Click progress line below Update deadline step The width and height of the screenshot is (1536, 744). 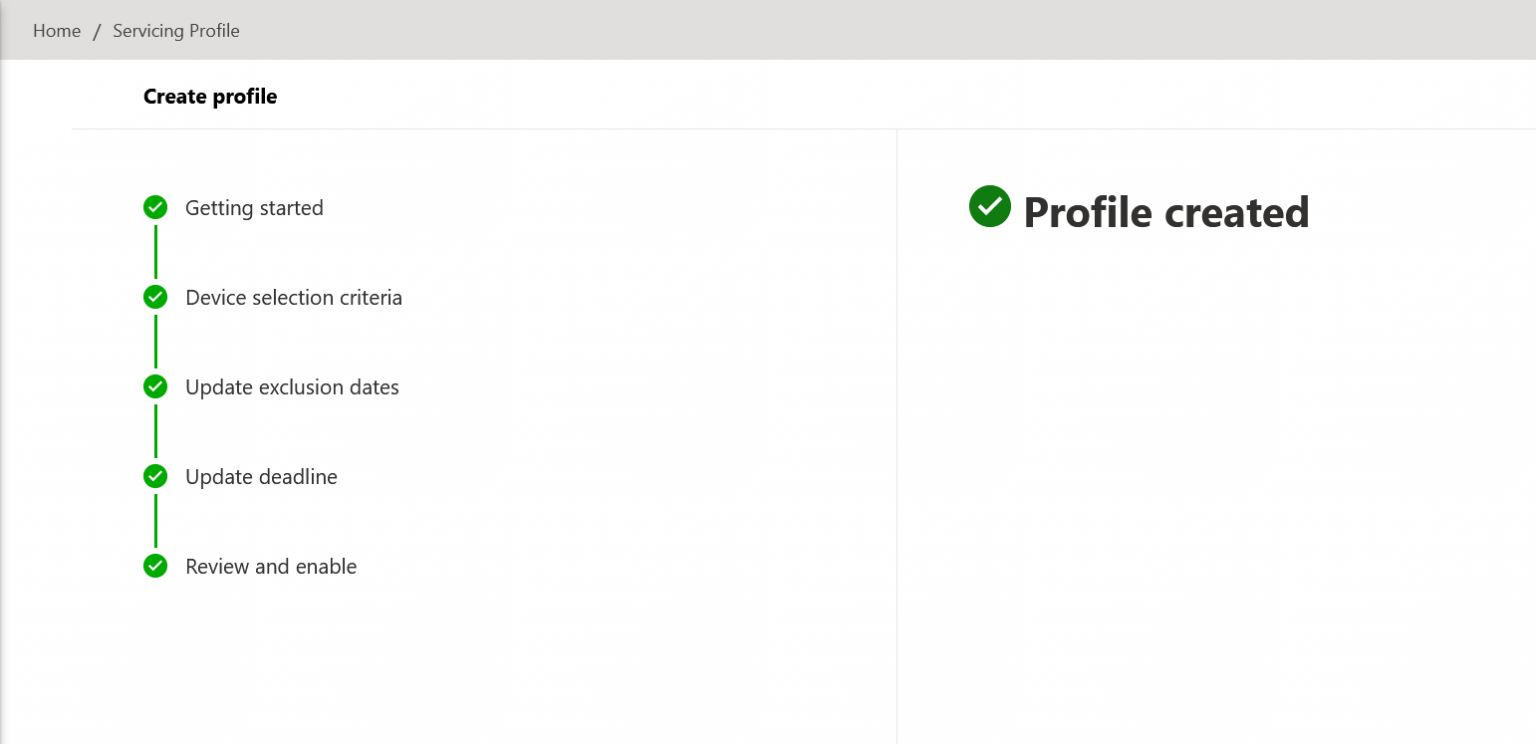pyautogui.click(x=155, y=521)
